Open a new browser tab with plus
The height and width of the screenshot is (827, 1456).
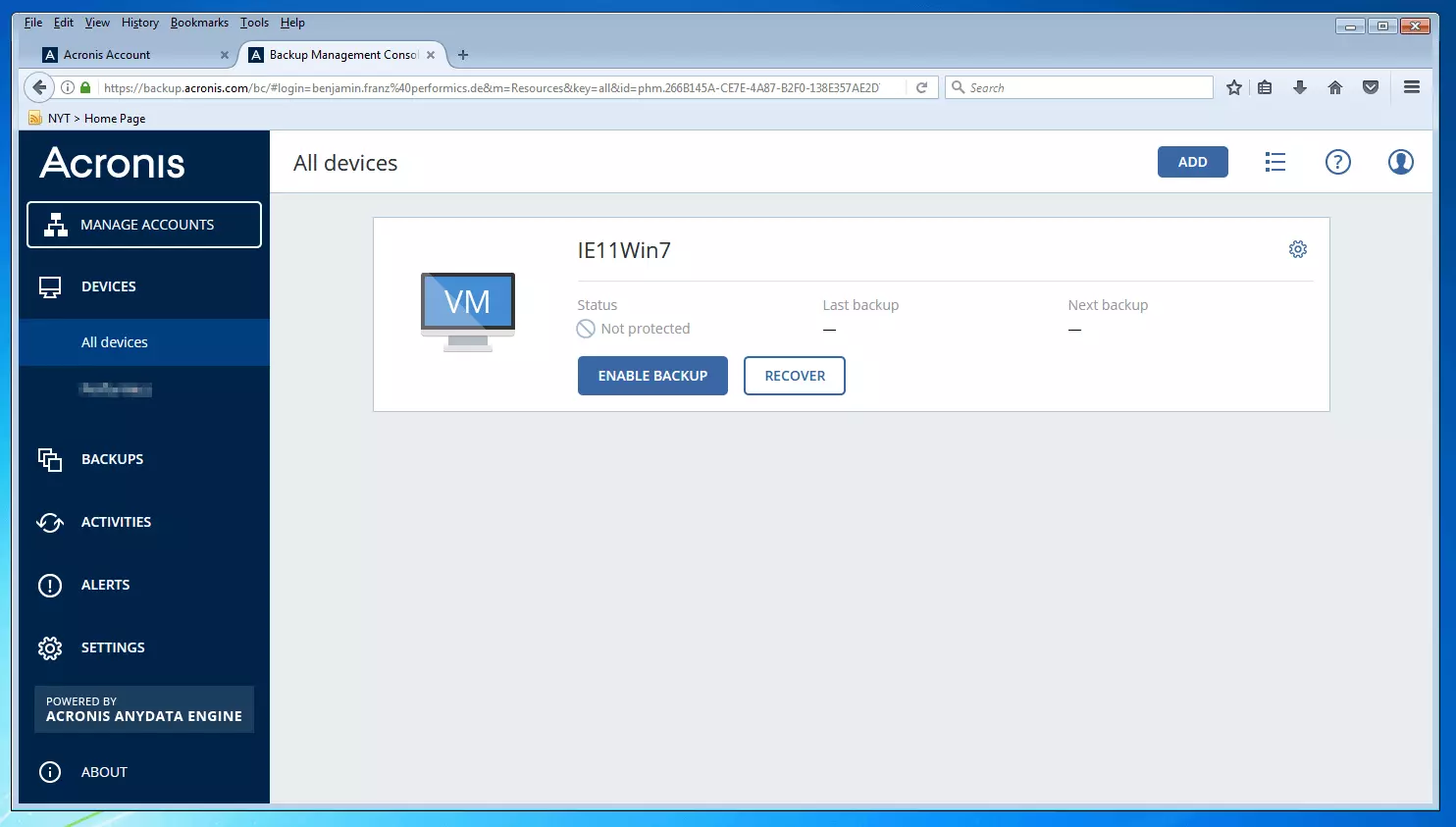(x=463, y=55)
